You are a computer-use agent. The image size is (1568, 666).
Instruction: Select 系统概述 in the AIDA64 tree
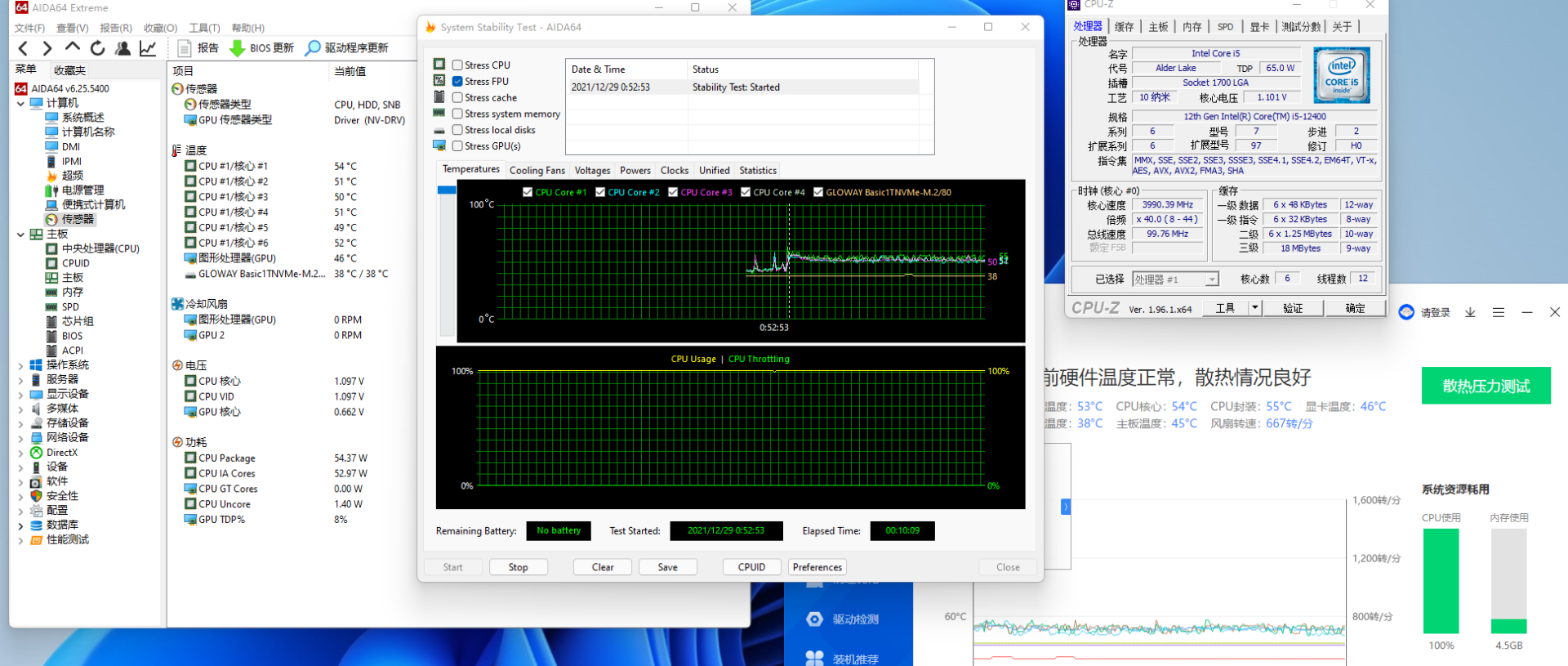click(x=82, y=117)
